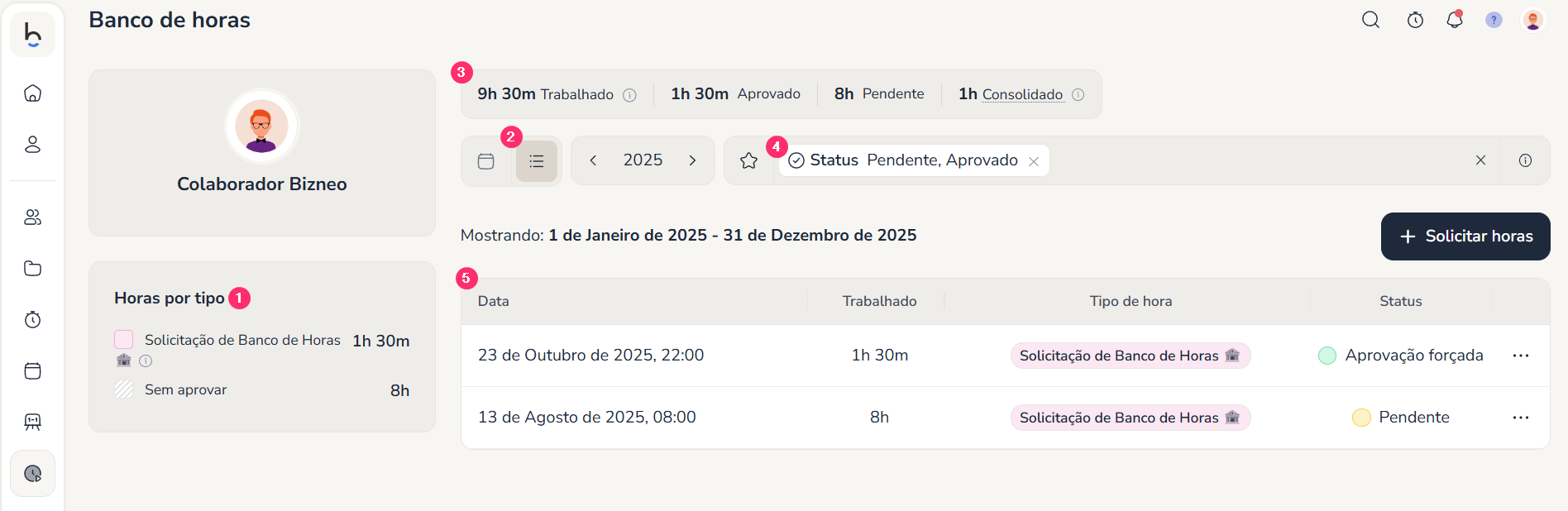
Task: Remove the Status filter chip
Action: coord(1034,161)
